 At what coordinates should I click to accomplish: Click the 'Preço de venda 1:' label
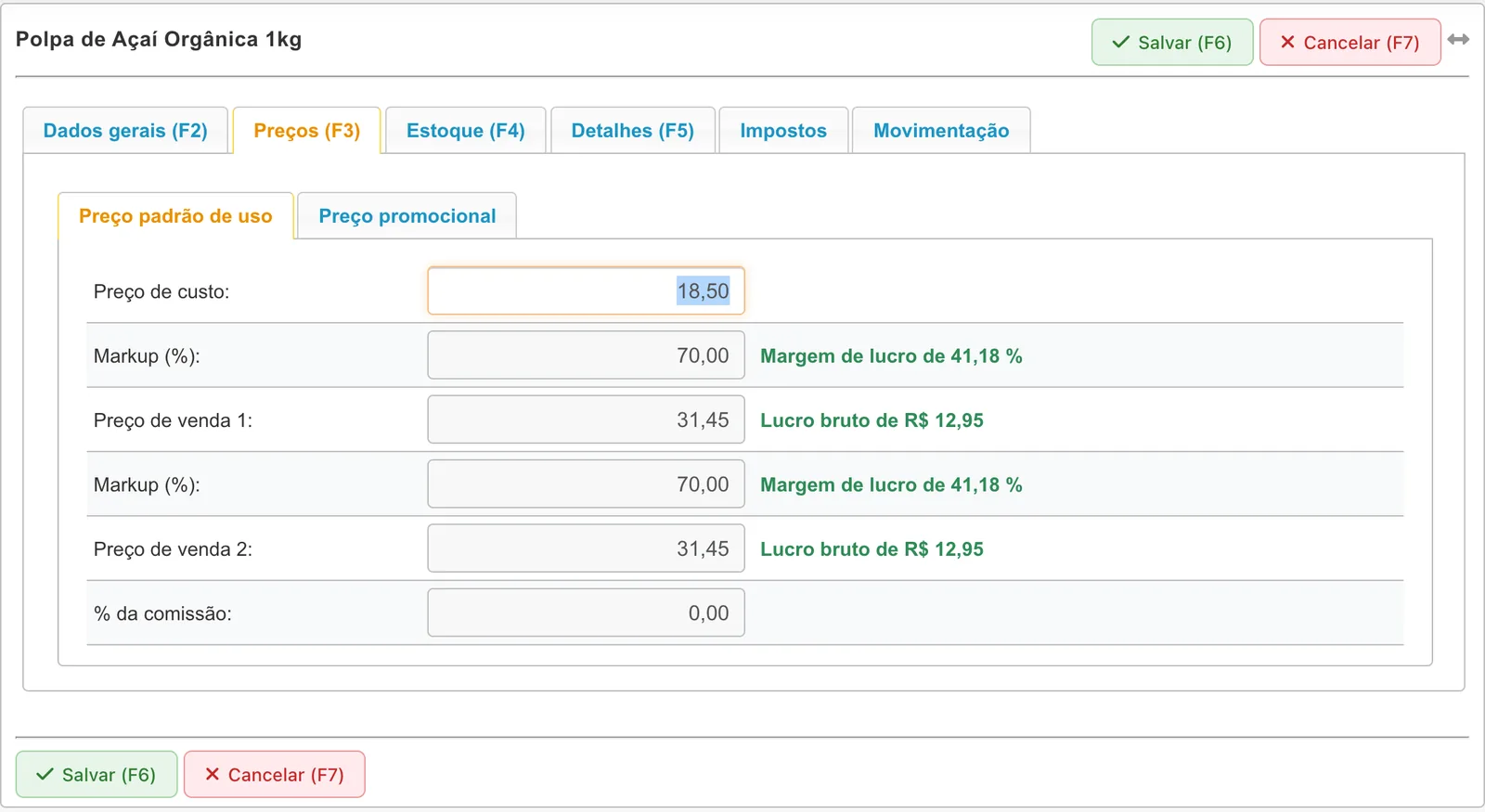pos(173,420)
